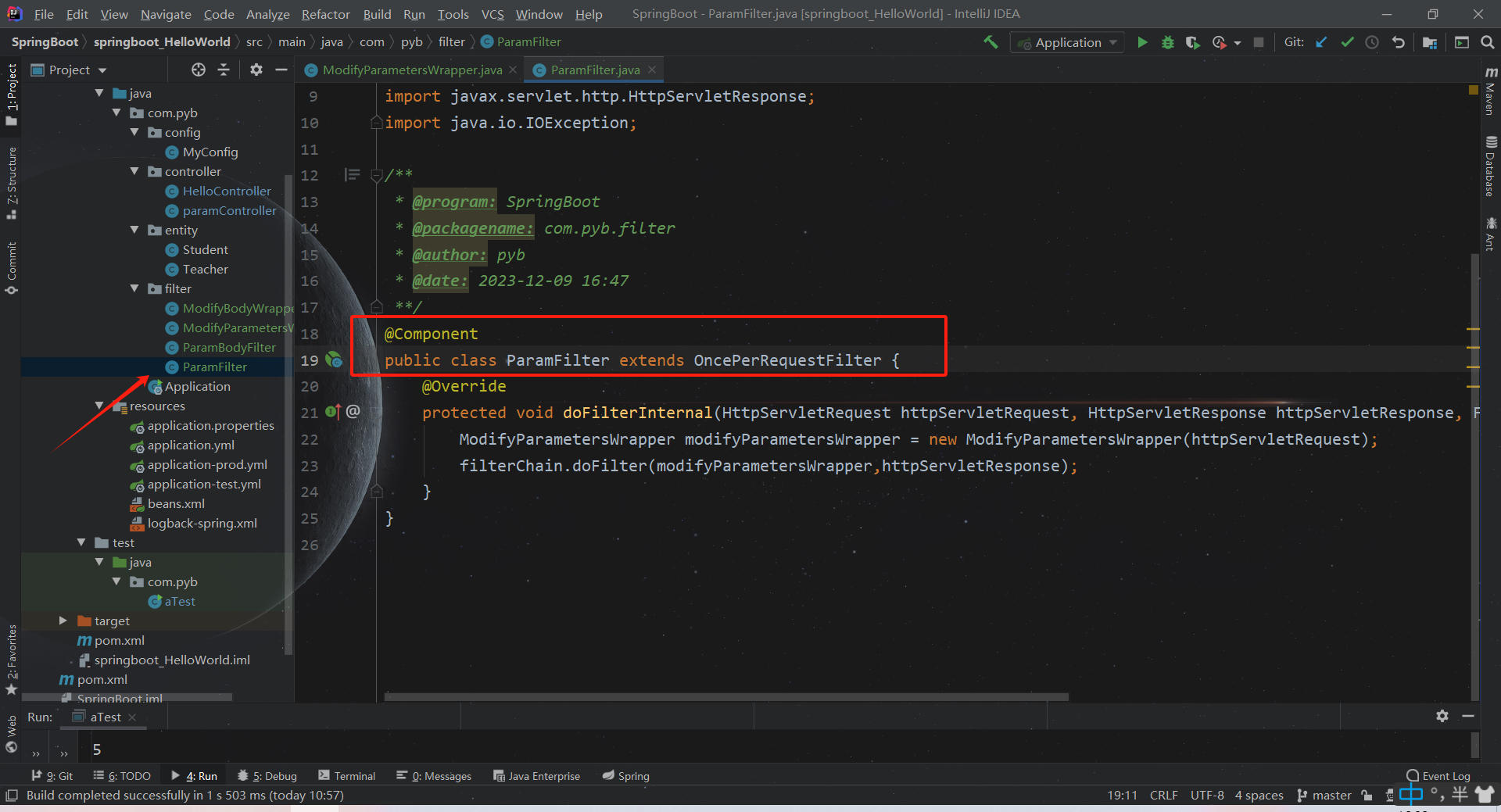Screen dimensions: 1501x812
Task: Click the profiler run icon with clock
Action: click(x=1220, y=42)
